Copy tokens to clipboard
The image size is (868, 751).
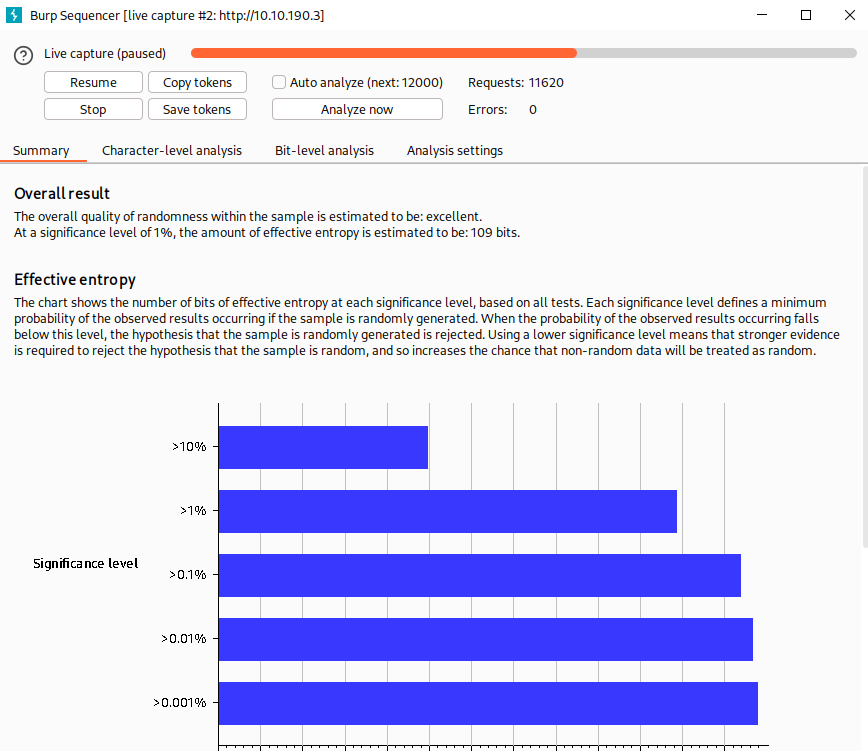coord(197,82)
